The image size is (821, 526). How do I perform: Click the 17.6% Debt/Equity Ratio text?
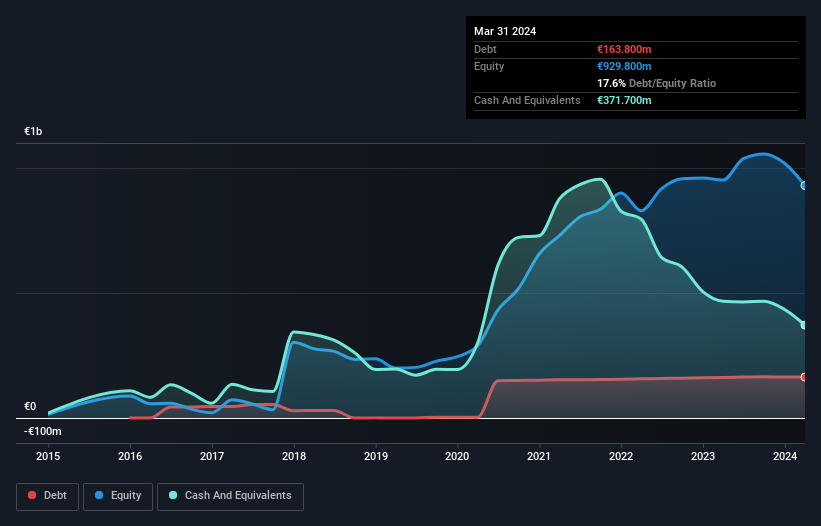(x=657, y=83)
